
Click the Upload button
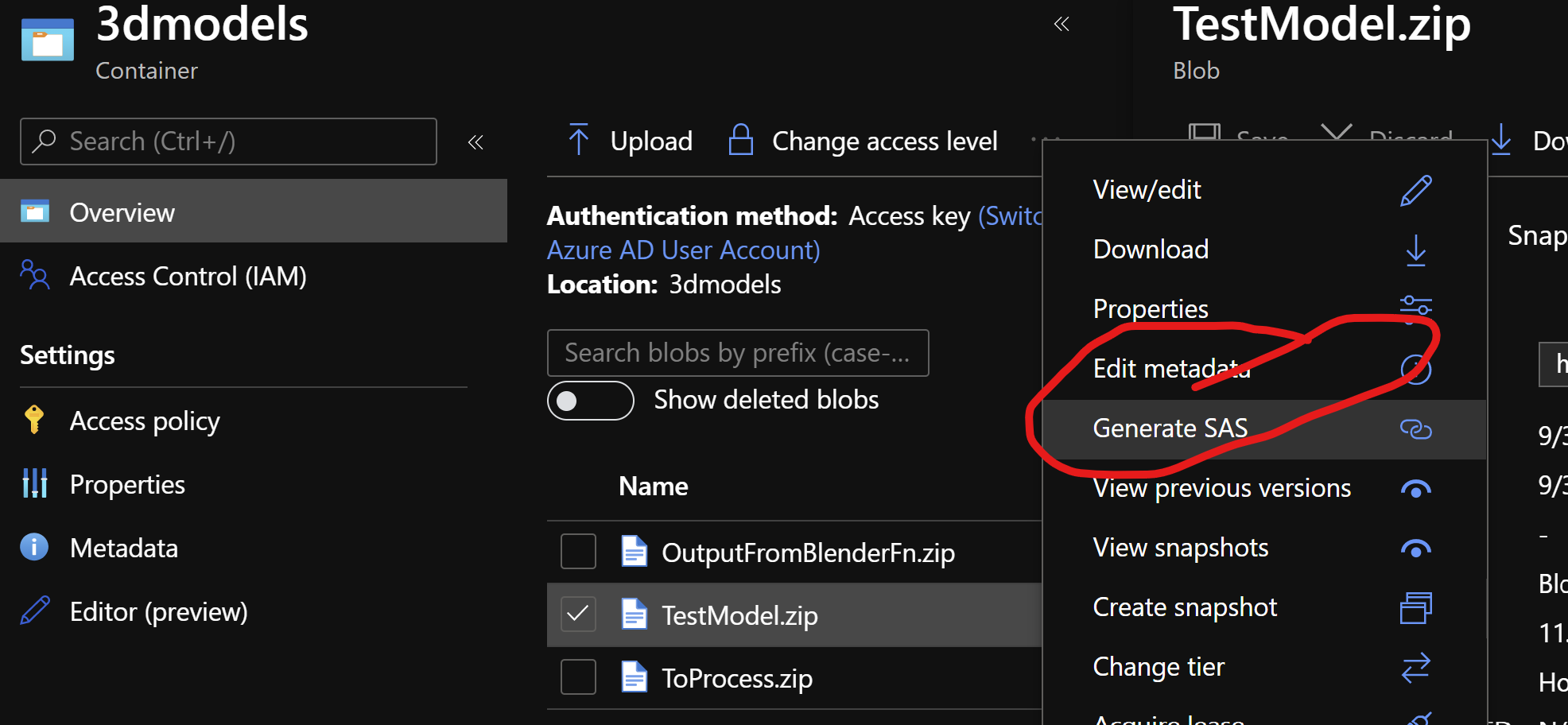[631, 142]
